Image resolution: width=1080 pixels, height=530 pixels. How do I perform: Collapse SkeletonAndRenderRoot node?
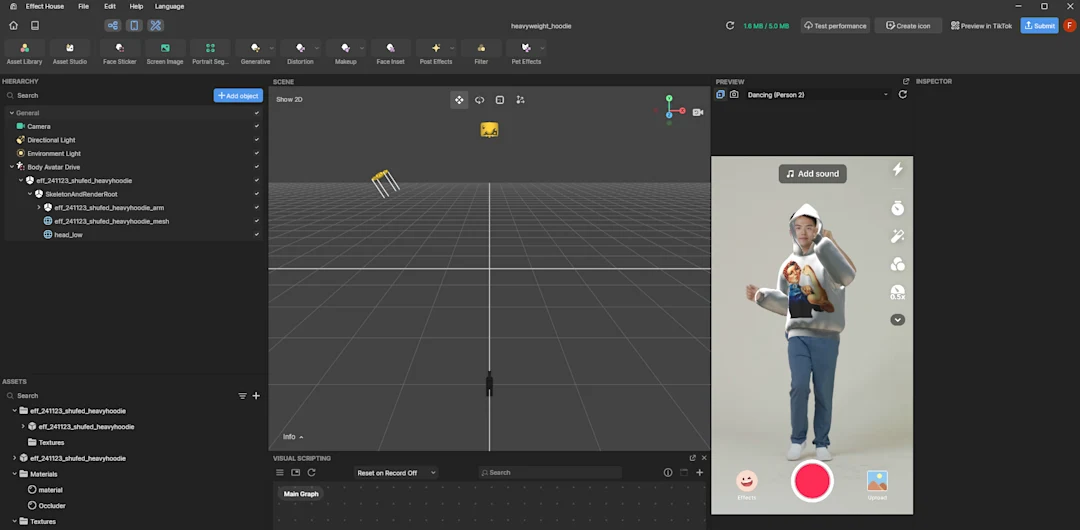(x=30, y=194)
